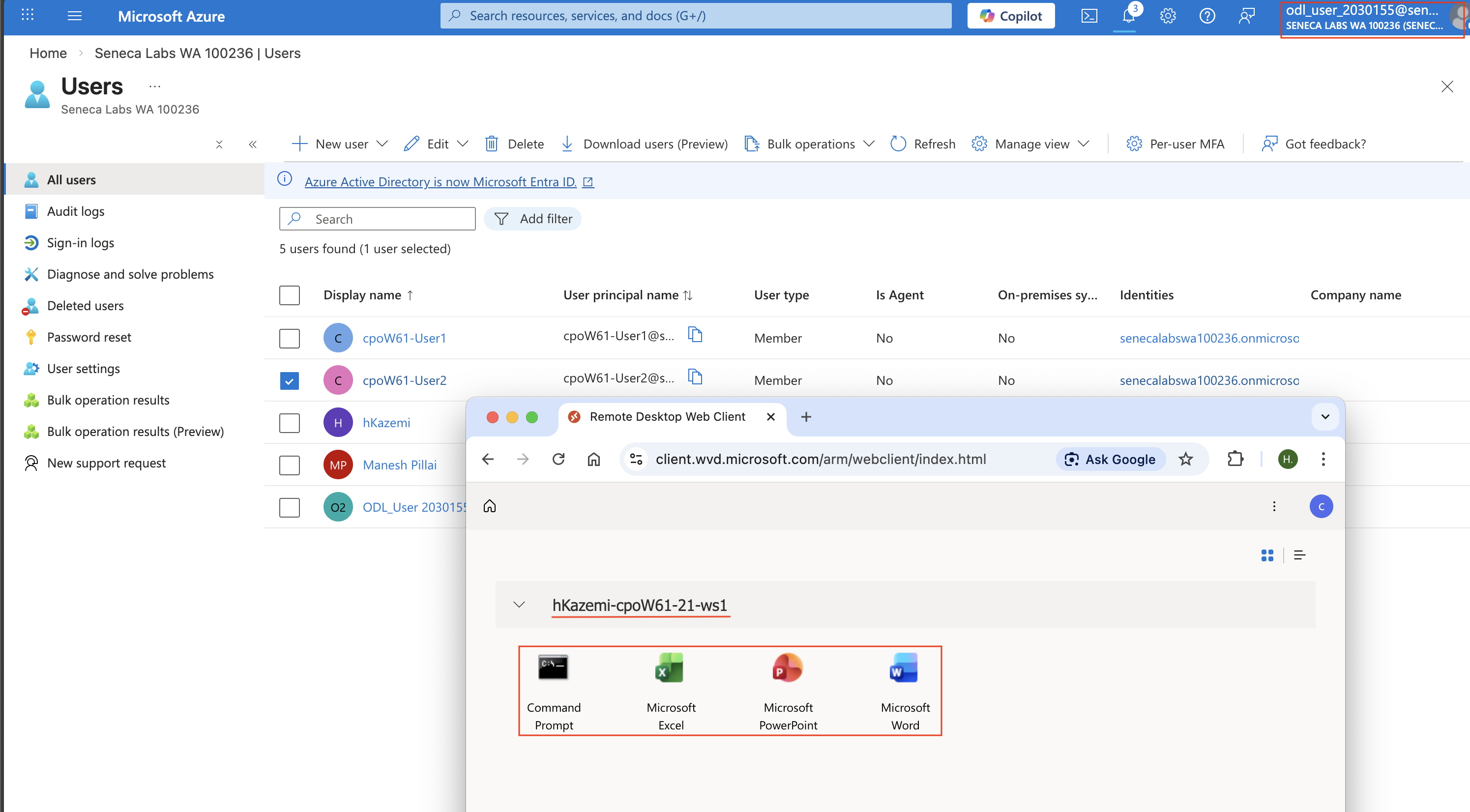
Task: Select the Remote Desktop Web Client tab
Action: click(671, 417)
